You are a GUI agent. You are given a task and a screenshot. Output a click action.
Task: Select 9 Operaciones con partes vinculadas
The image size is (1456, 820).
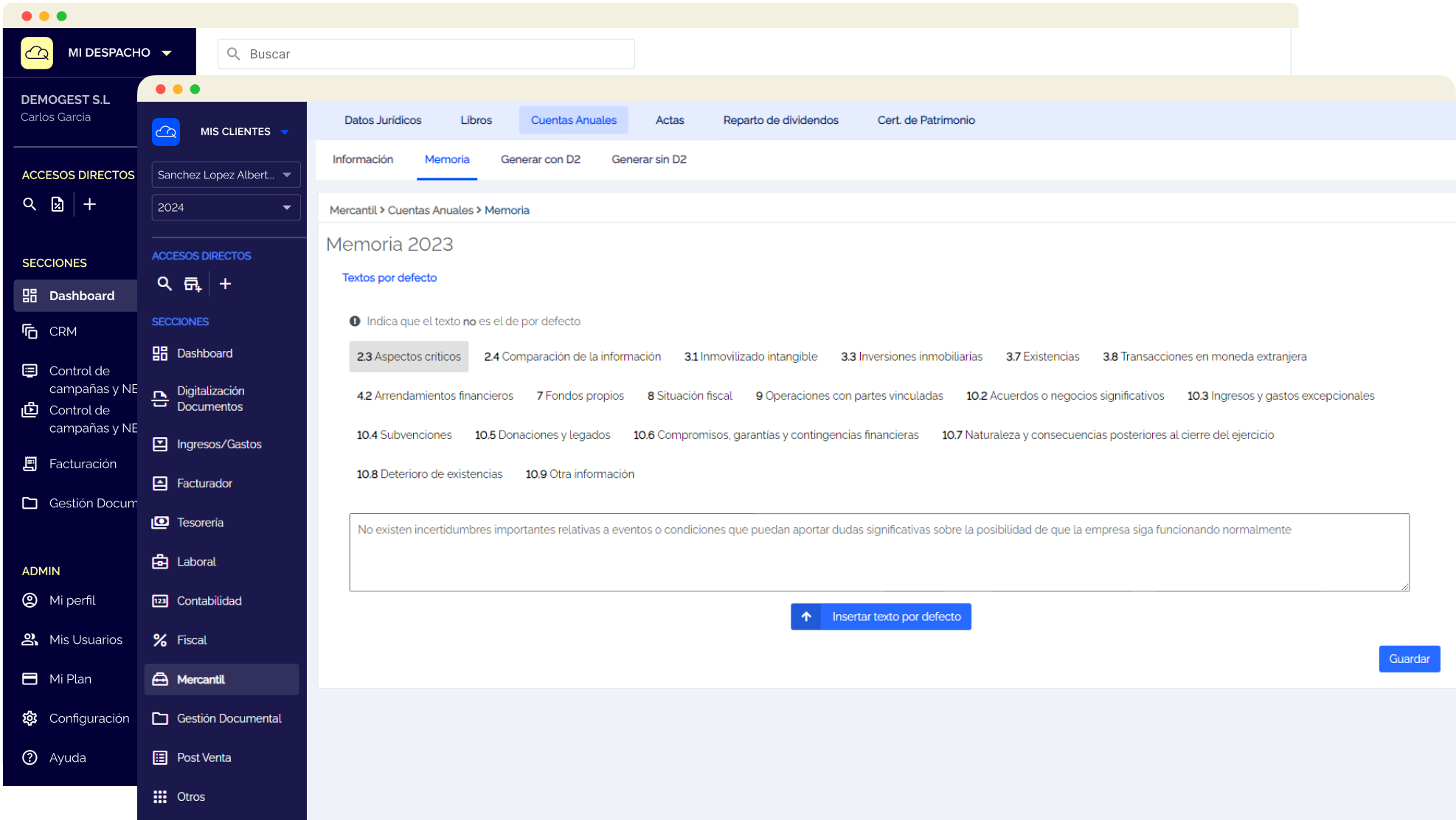(849, 395)
